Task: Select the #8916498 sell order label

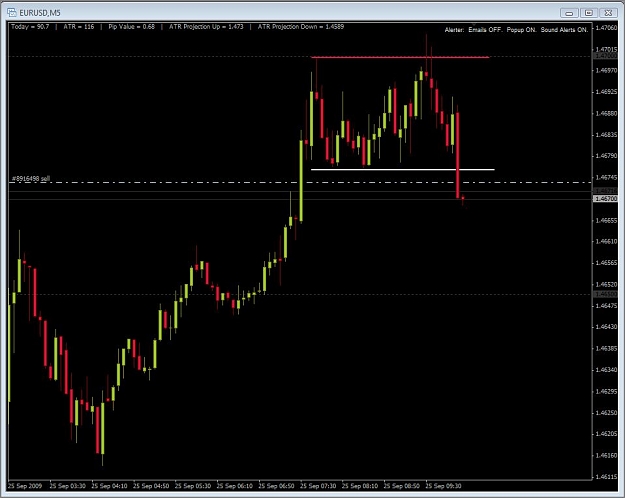Action: point(31,179)
